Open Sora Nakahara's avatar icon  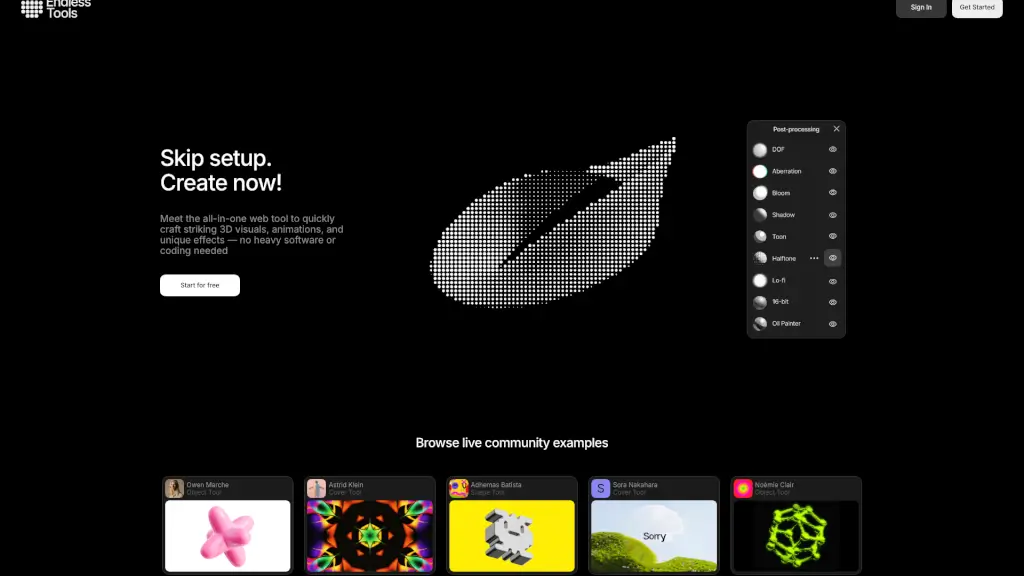(x=600, y=488)
